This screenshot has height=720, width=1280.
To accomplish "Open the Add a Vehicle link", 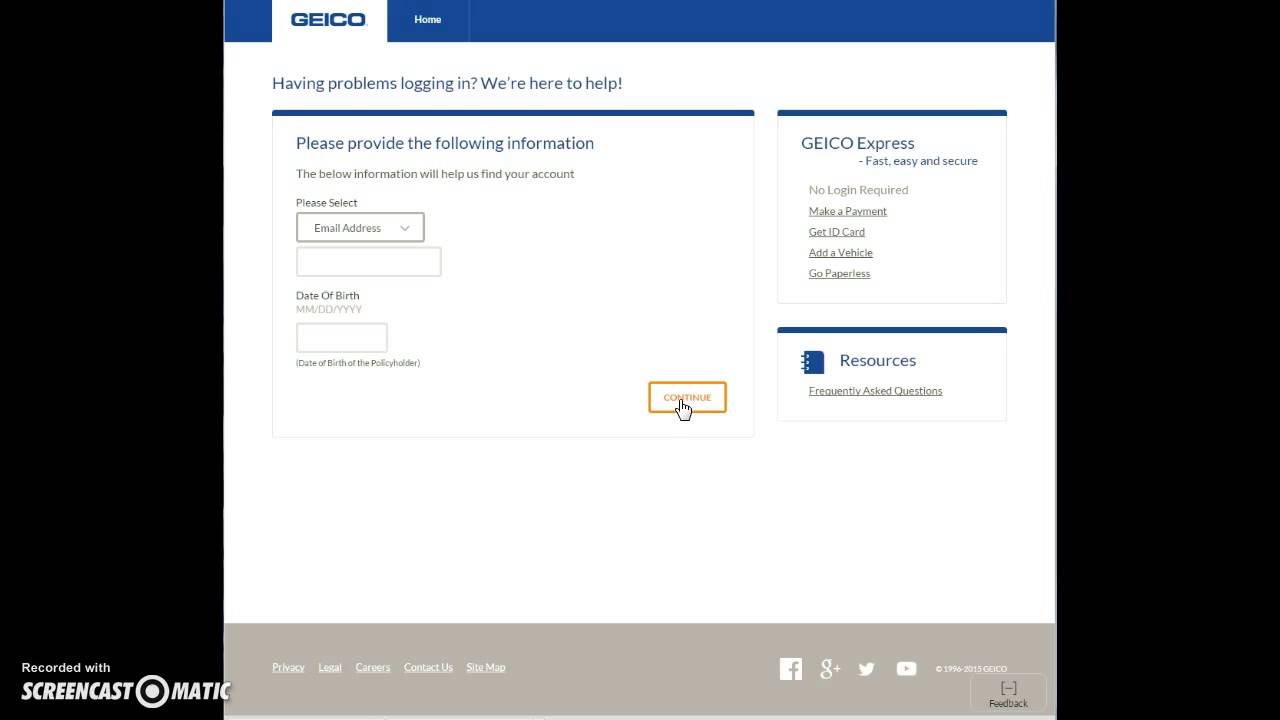I will coord(841,253).
